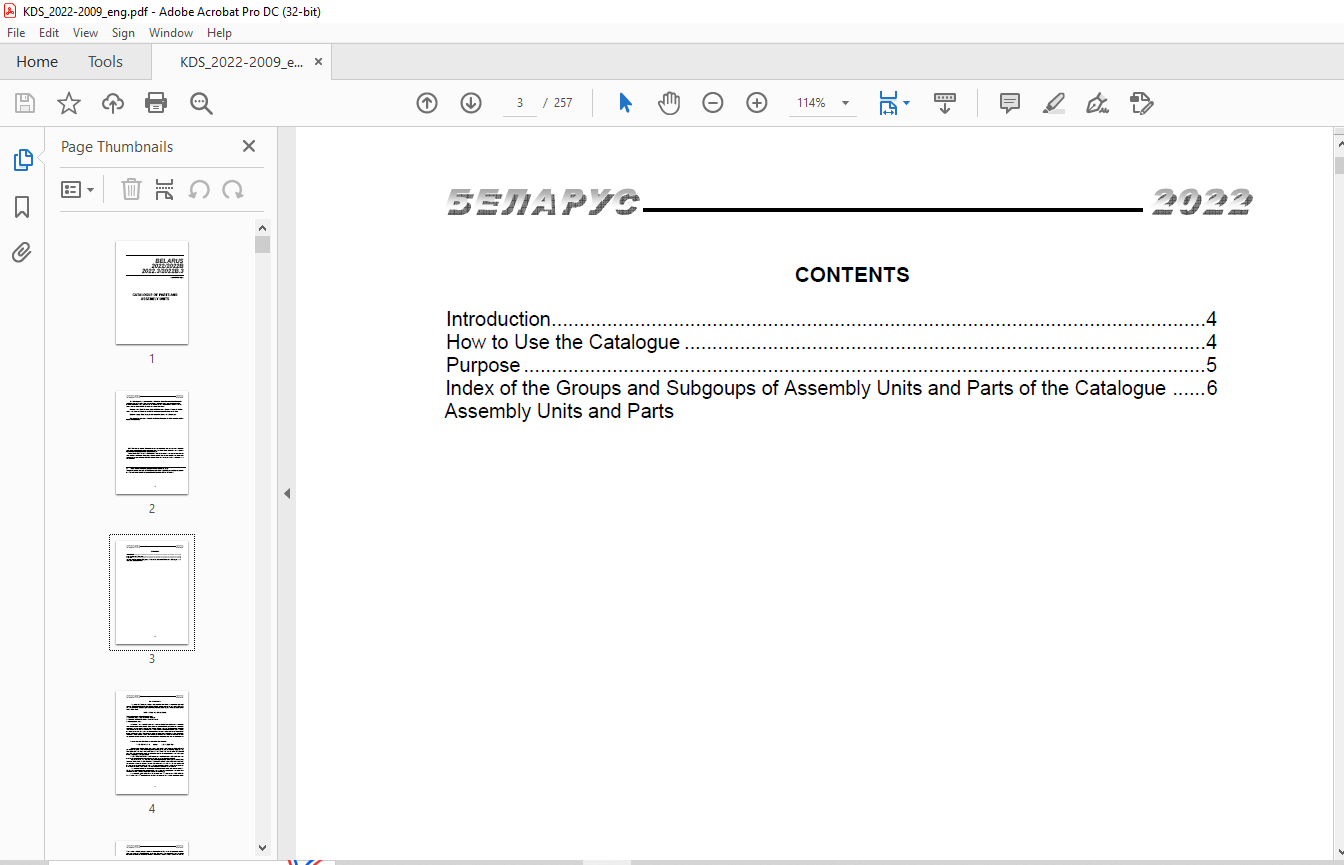Viewport: 1344px width, 865px height.
Task: Zoom in with plus icon
Action: (x=757, y=103)
